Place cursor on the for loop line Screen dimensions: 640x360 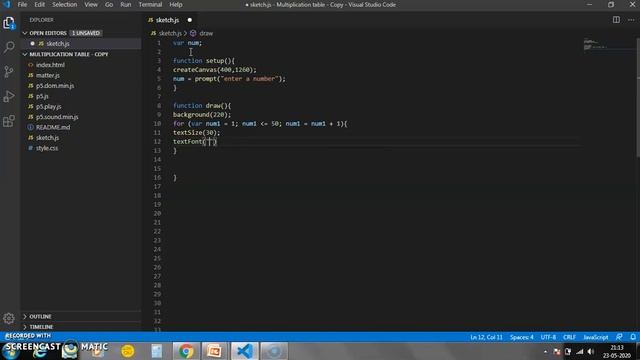[260, 124]
